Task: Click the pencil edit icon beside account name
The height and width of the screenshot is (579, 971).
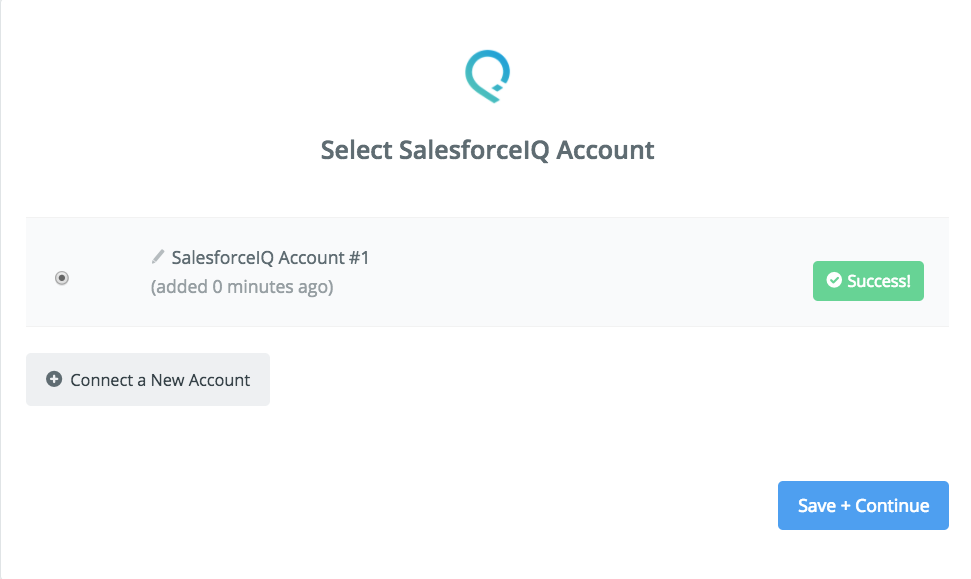Action: [x=158, y=256]
